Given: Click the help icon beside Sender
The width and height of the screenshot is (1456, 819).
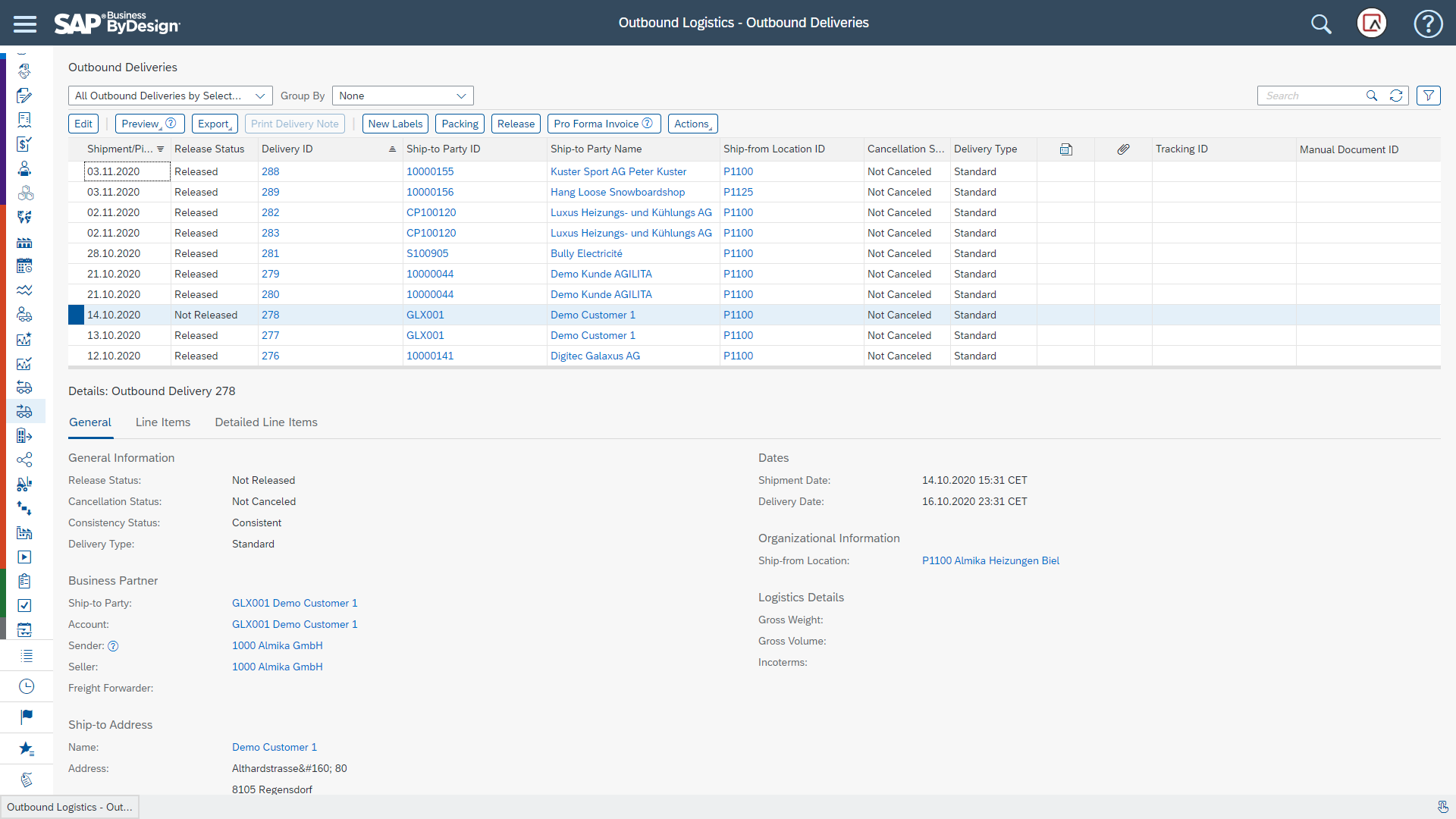Looking at the screenshot, I should click(x=113, y=646).
